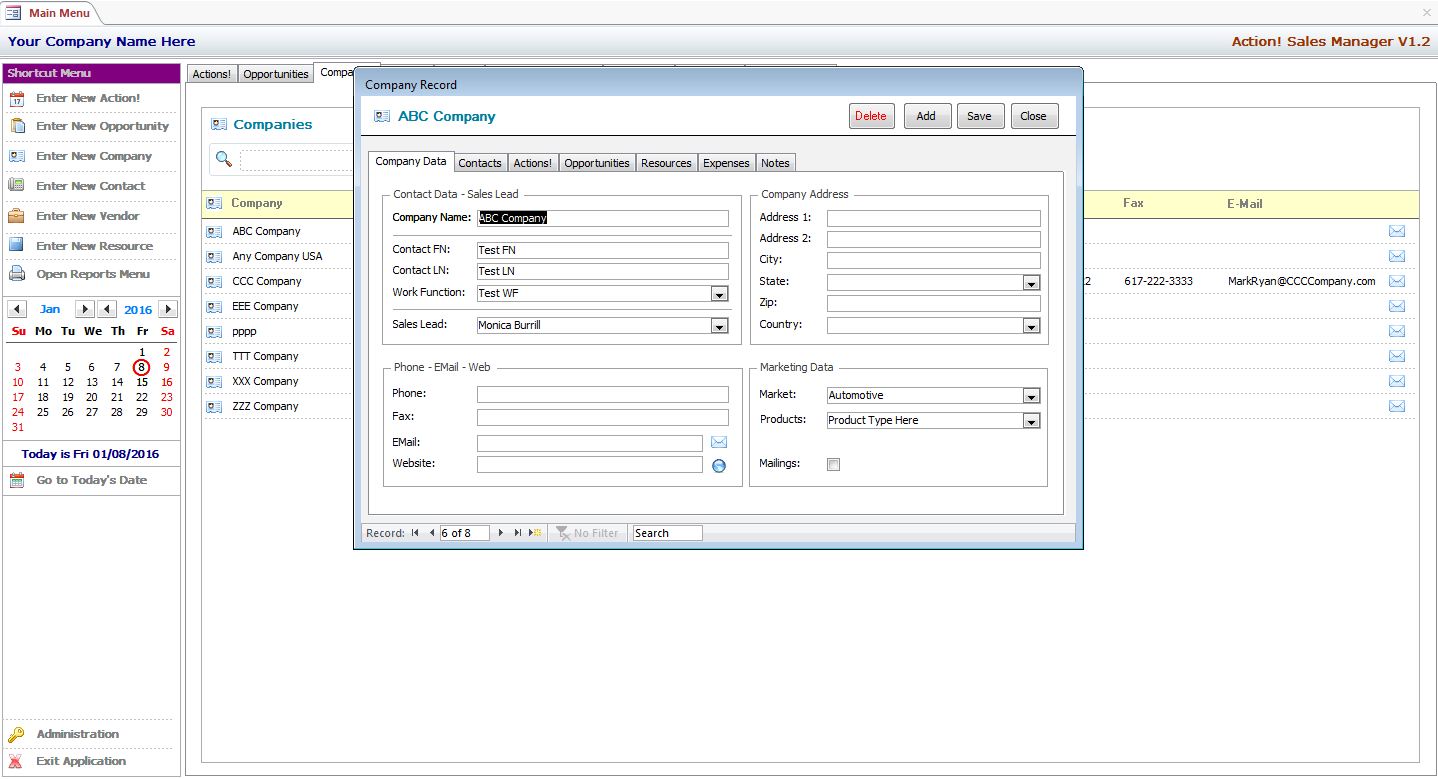Click the Exit Application red X icon
This screenshot has width=1438, height=779.
tap(16, 761)
